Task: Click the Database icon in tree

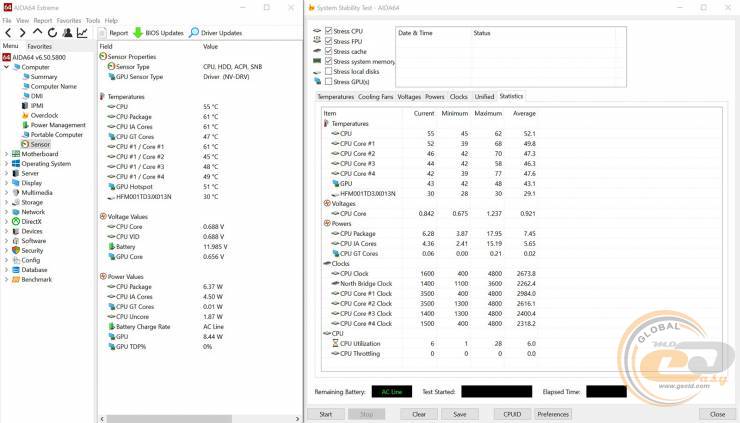Action: pos(16,270)
